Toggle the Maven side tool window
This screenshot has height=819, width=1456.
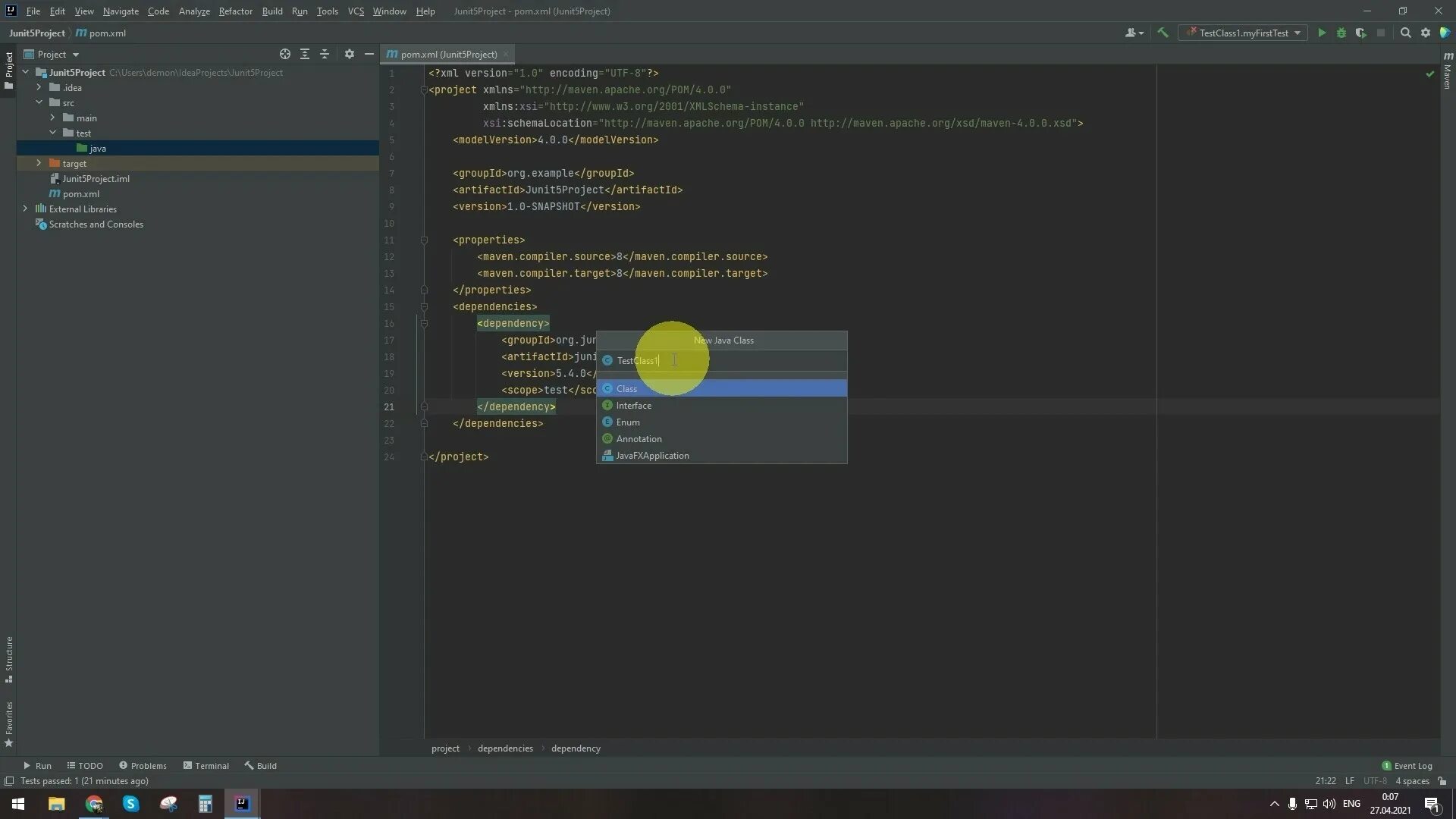point(1448,72)
